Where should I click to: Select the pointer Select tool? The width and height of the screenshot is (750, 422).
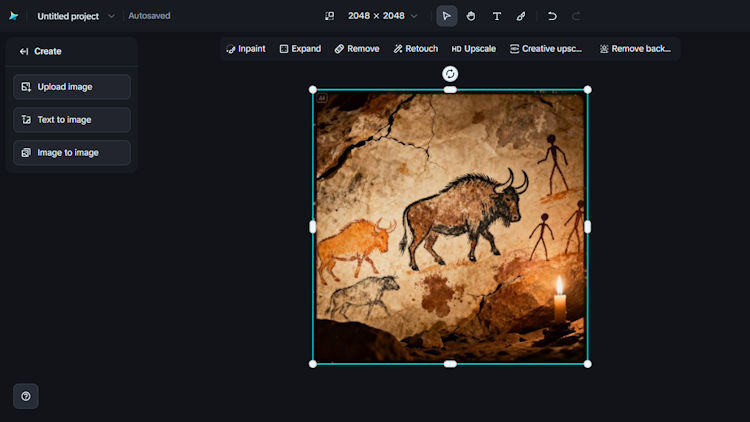[x=447, y=16]
